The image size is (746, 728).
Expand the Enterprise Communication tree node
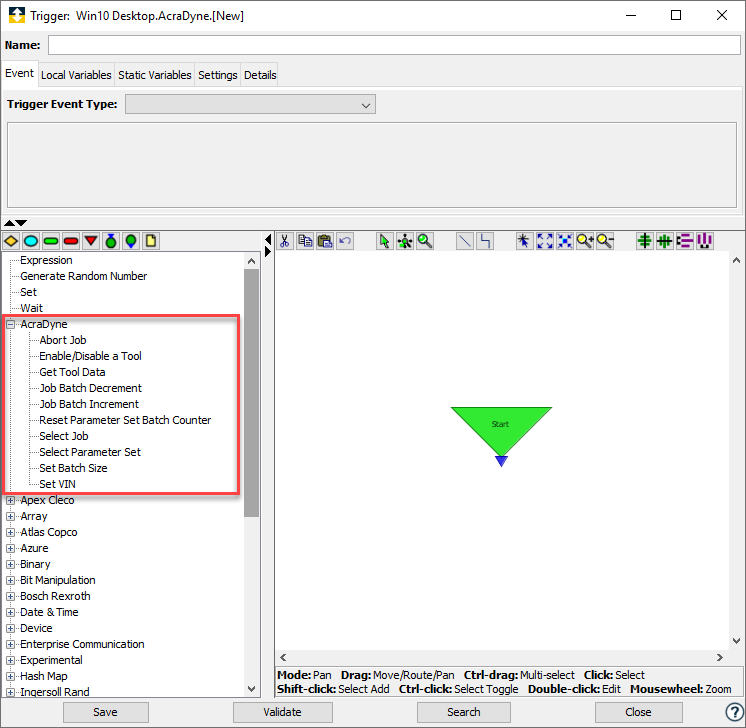10,645
